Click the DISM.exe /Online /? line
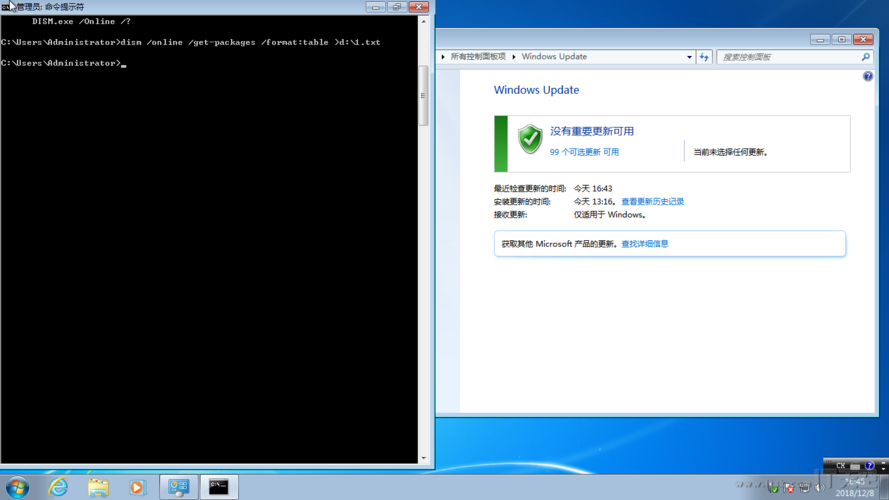889x500 pixels. tap(81, 22)
